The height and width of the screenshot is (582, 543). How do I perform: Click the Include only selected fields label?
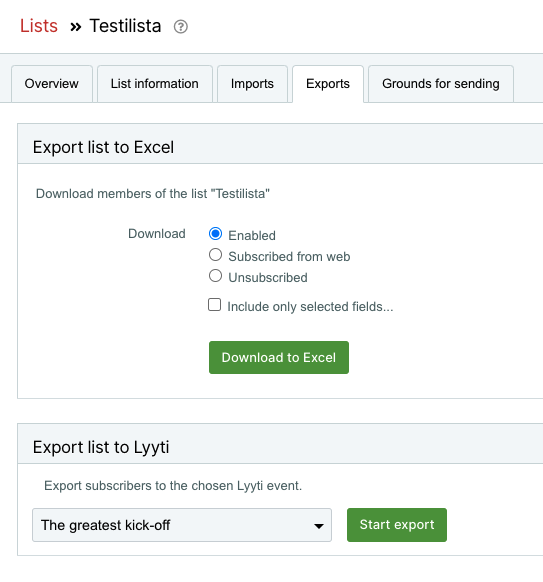310,307
